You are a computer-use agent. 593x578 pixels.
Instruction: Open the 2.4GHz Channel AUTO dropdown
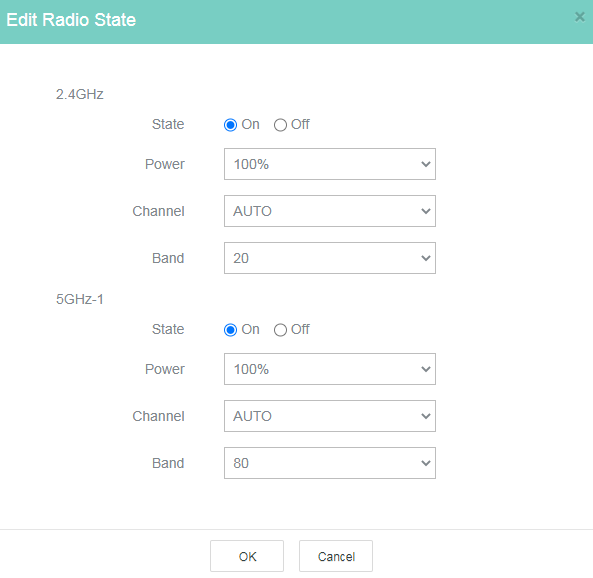[x=330, y=211]
